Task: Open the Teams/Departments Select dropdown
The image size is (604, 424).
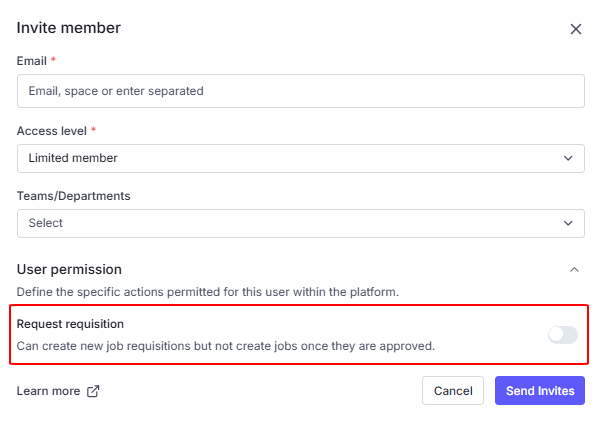Action: point(290,223)
